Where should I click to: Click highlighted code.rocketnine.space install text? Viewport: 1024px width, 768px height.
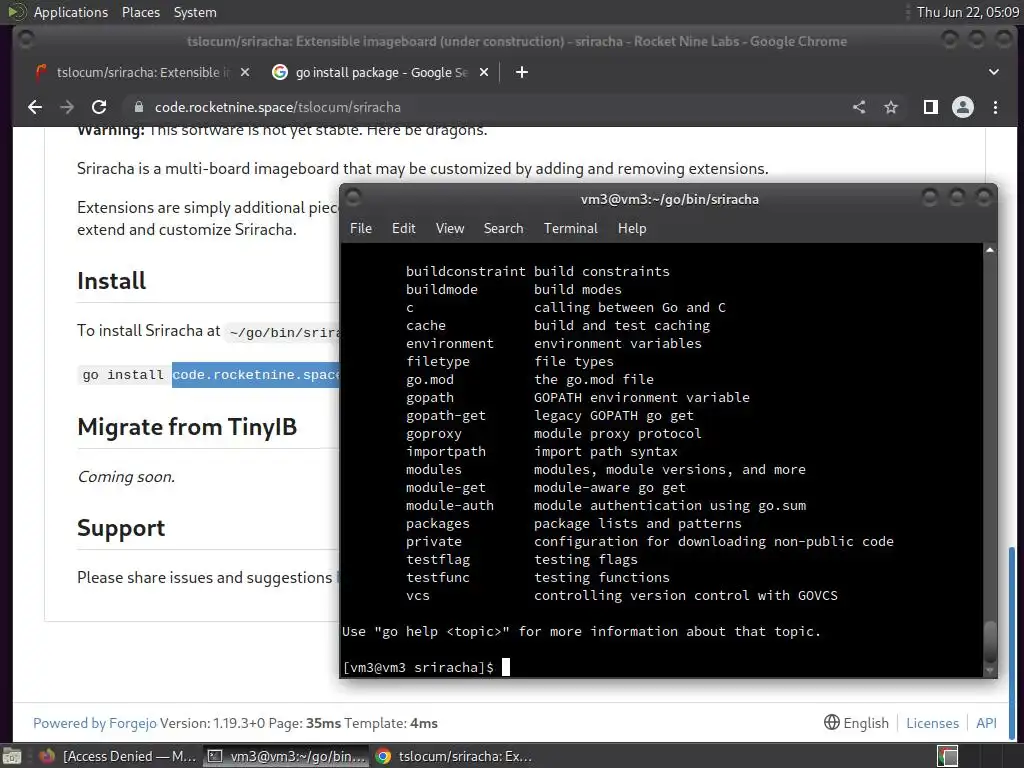point(255,375)
